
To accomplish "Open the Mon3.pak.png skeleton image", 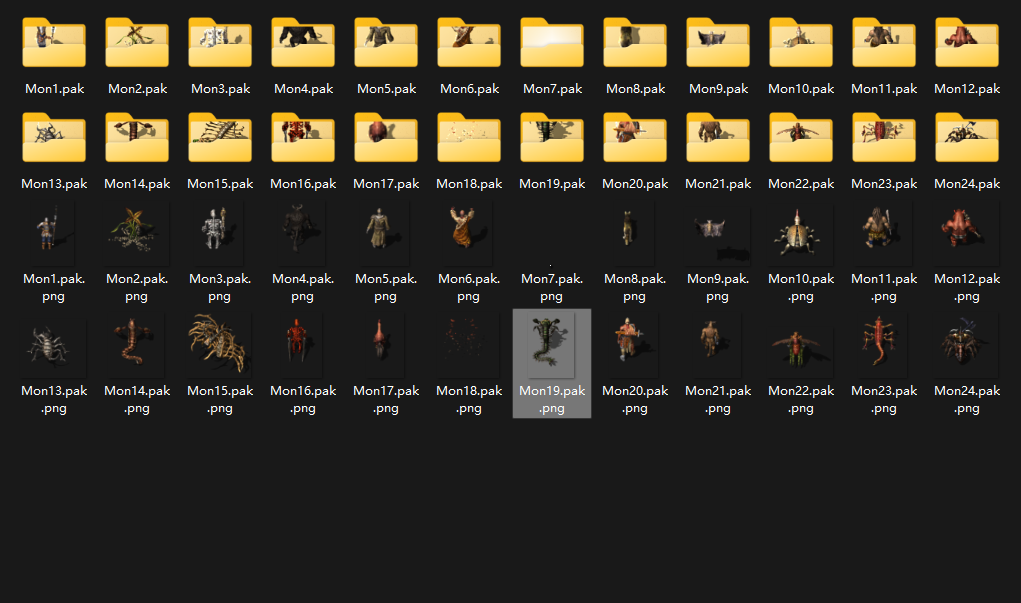I will coord(220,233).
